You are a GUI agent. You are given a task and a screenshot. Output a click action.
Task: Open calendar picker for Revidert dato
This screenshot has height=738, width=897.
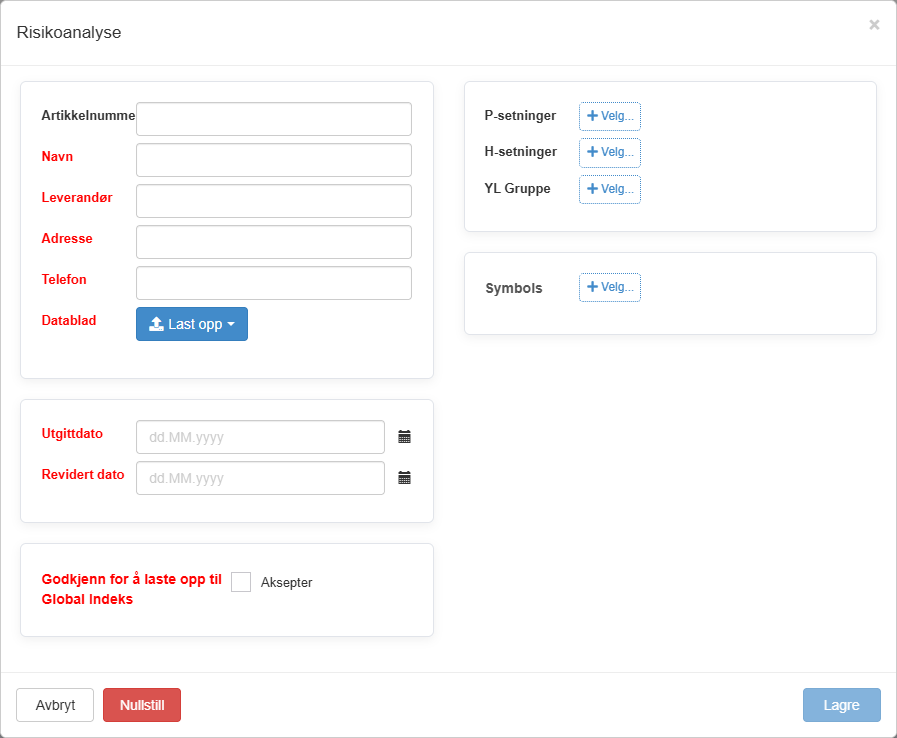click(404, 478)
